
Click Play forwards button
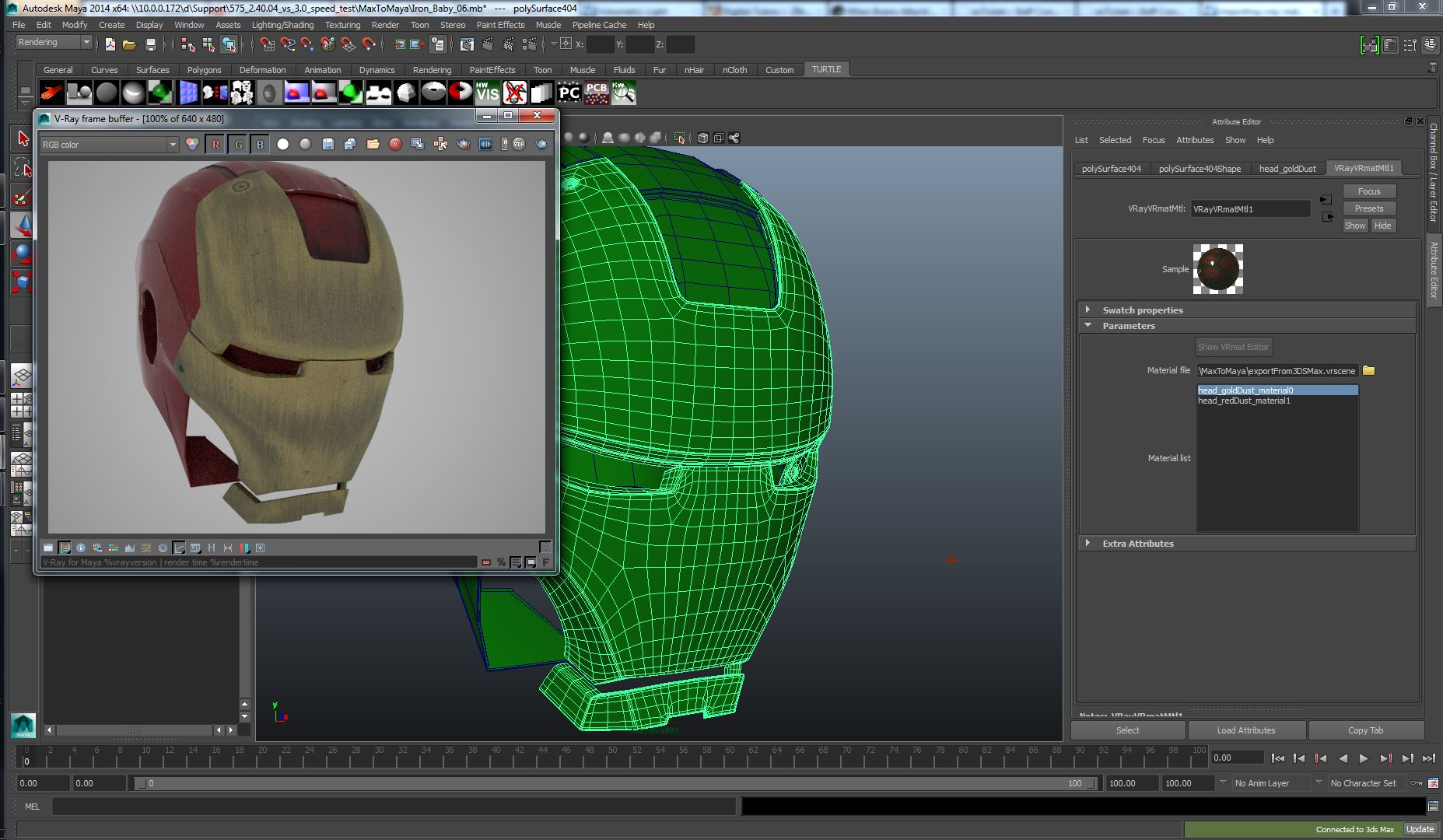coord(1364,758)
